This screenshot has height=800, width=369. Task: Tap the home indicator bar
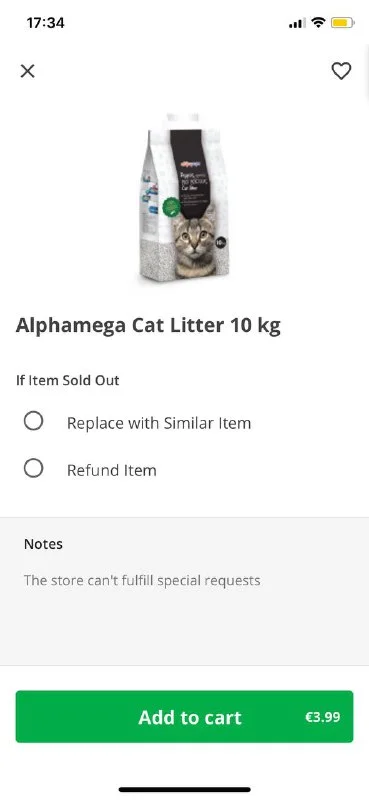point(185,789)
